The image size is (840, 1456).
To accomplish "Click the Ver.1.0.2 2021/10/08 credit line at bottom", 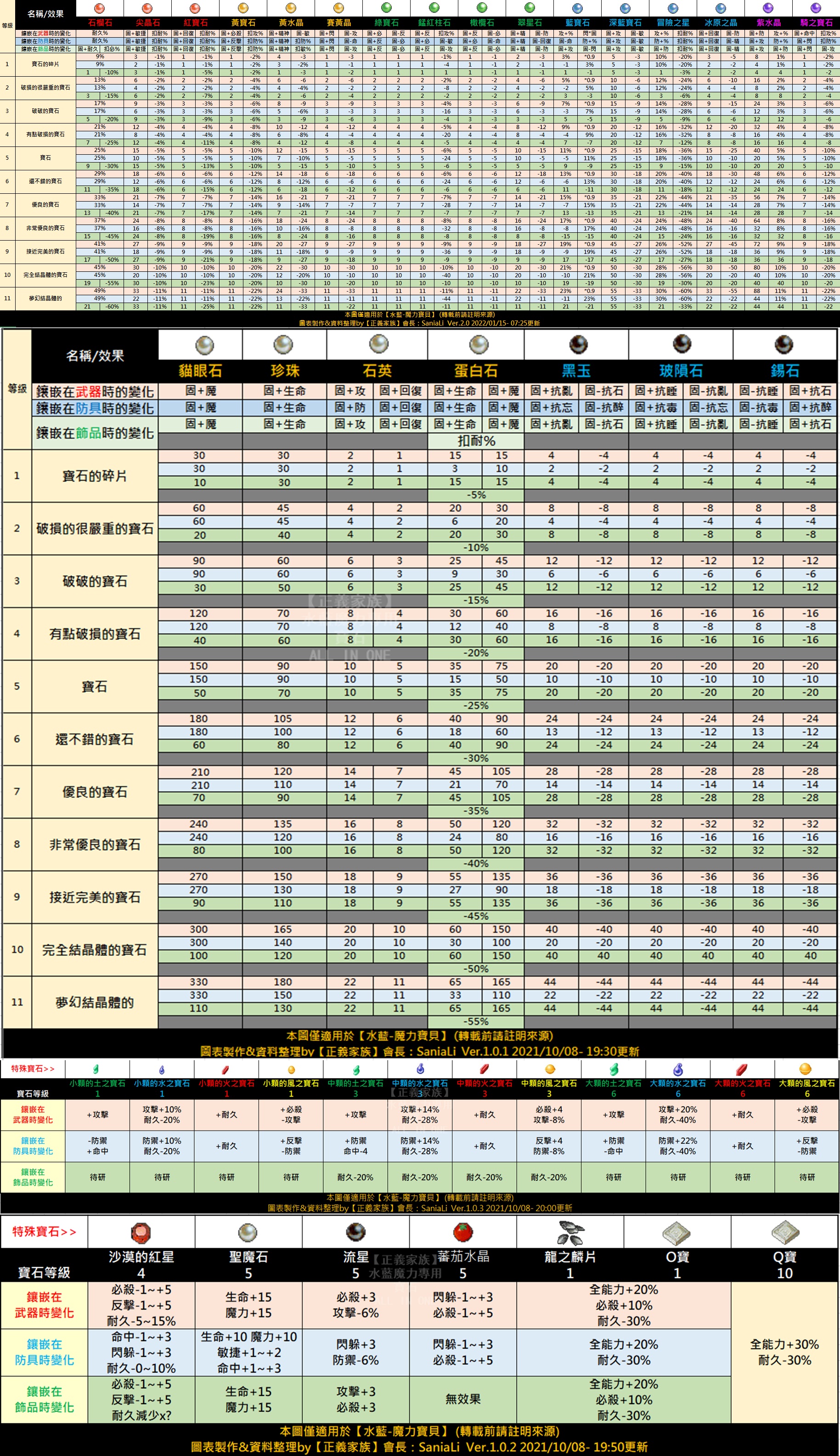I will coord(419,1447).
